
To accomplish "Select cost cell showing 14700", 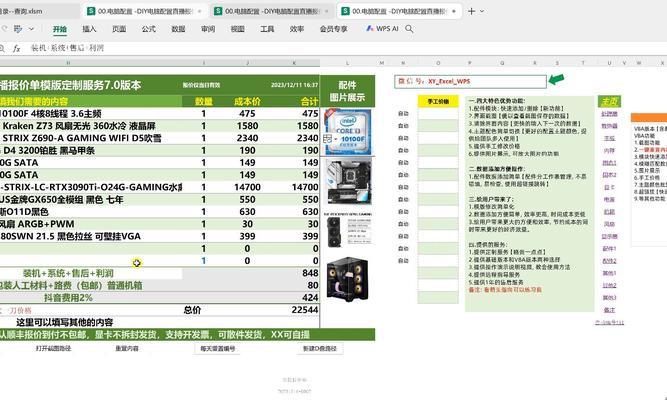I will point(247,187).
